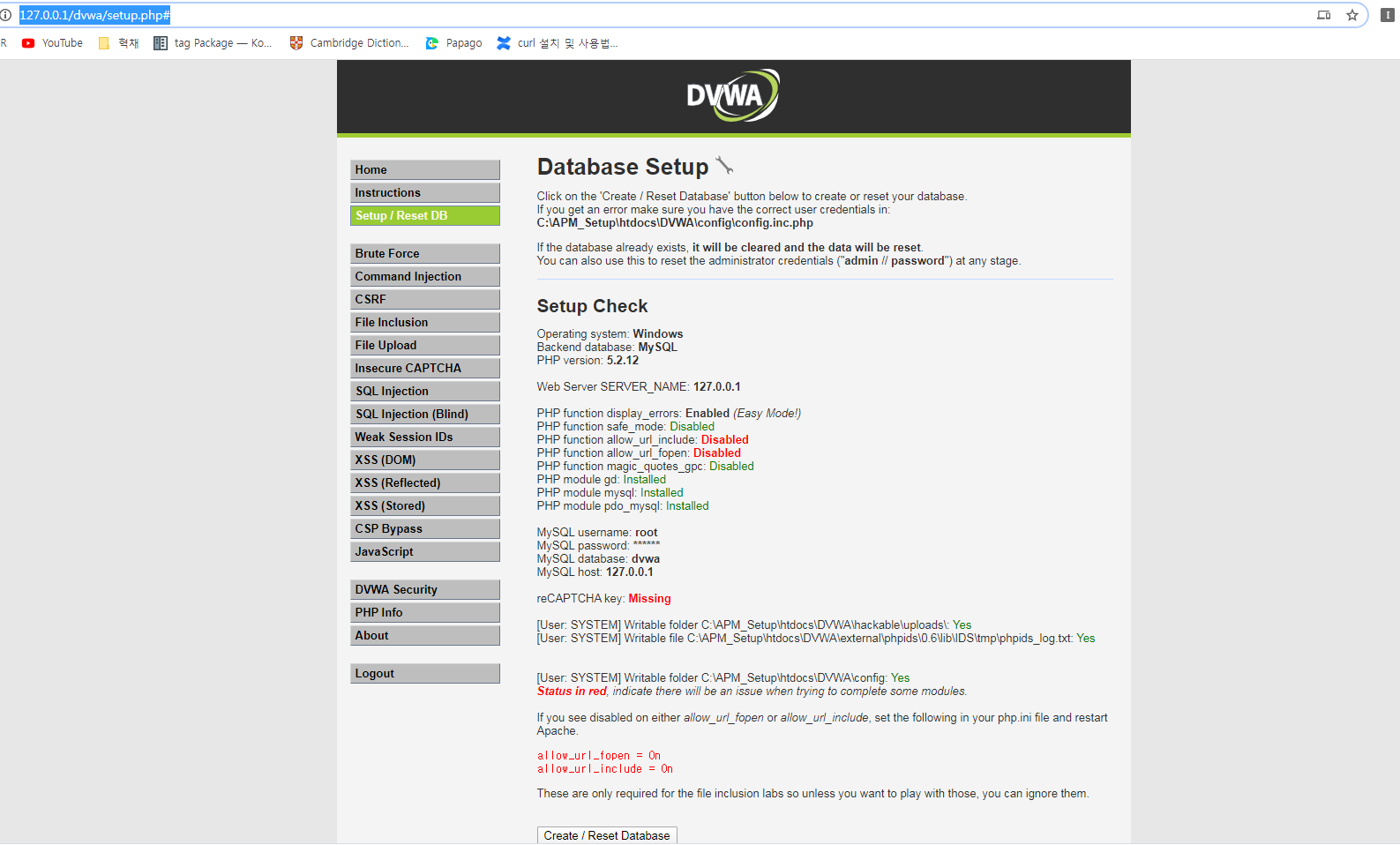Click the allow_url_fopen Disabled status

(x=716, y=453)
